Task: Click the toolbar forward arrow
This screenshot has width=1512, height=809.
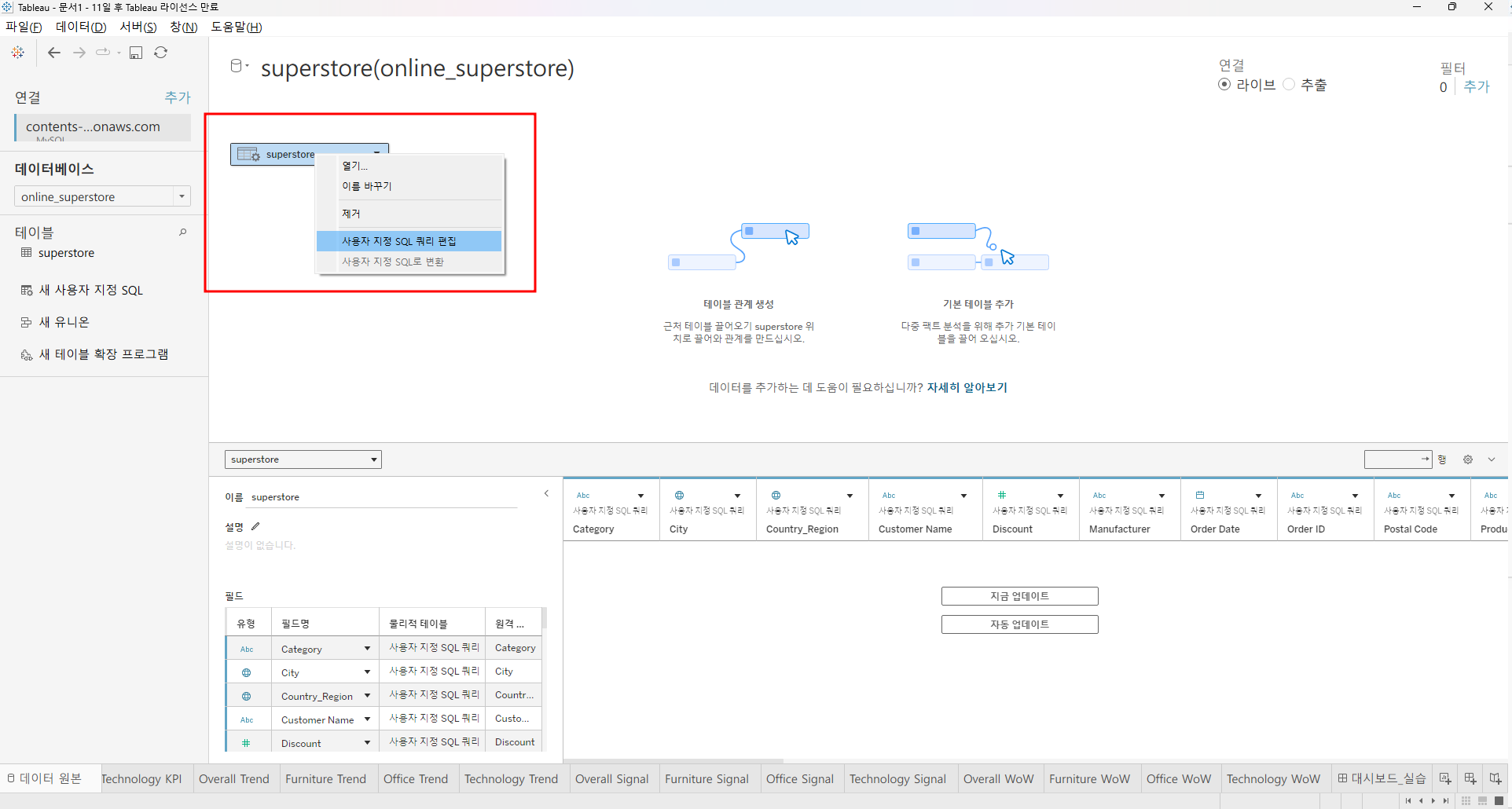Action: [x=79, y=53]
